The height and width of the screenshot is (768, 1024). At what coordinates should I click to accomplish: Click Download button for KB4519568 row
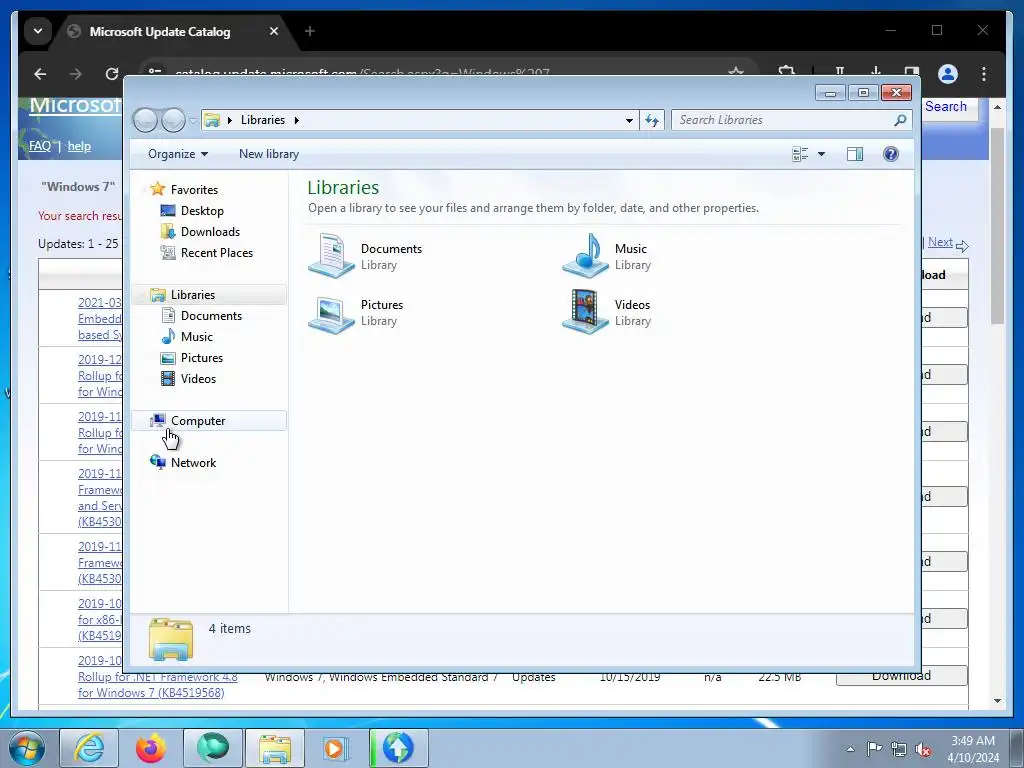tap(901, 676)
